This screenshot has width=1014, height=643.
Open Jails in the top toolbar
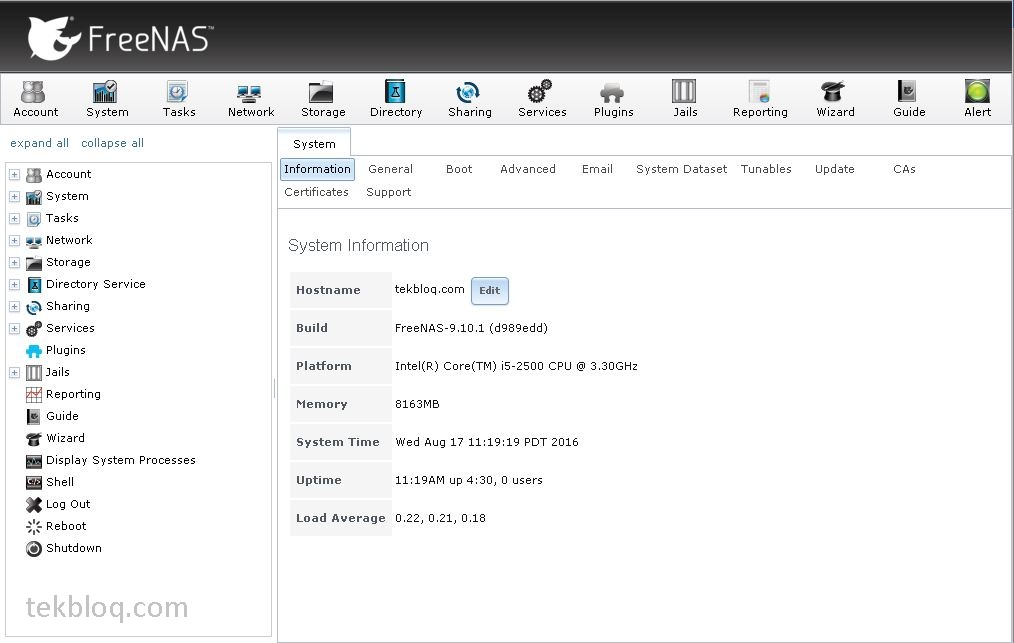coord(685,99)
